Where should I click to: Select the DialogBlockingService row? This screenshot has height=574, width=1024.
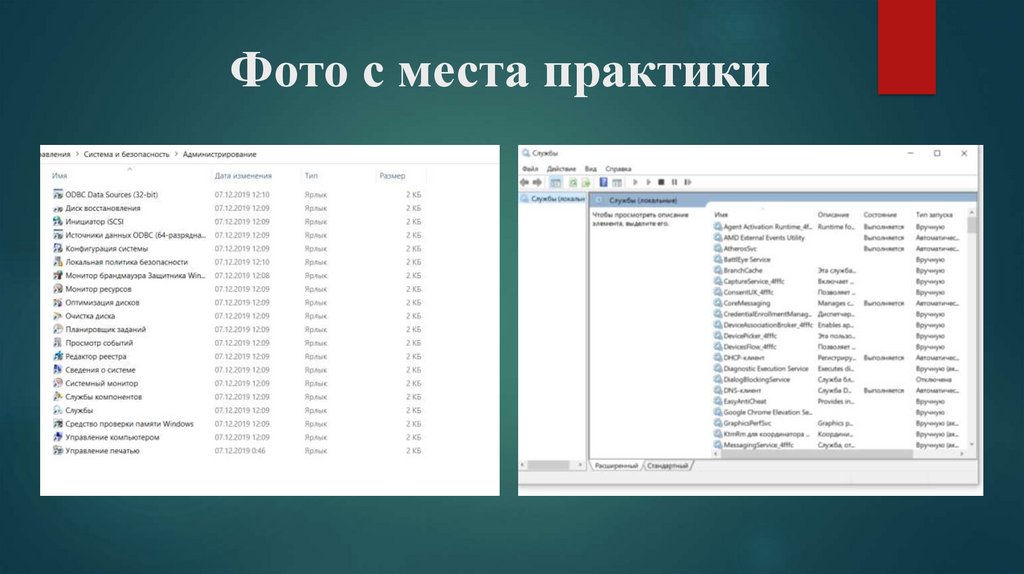tap(839, 379)
